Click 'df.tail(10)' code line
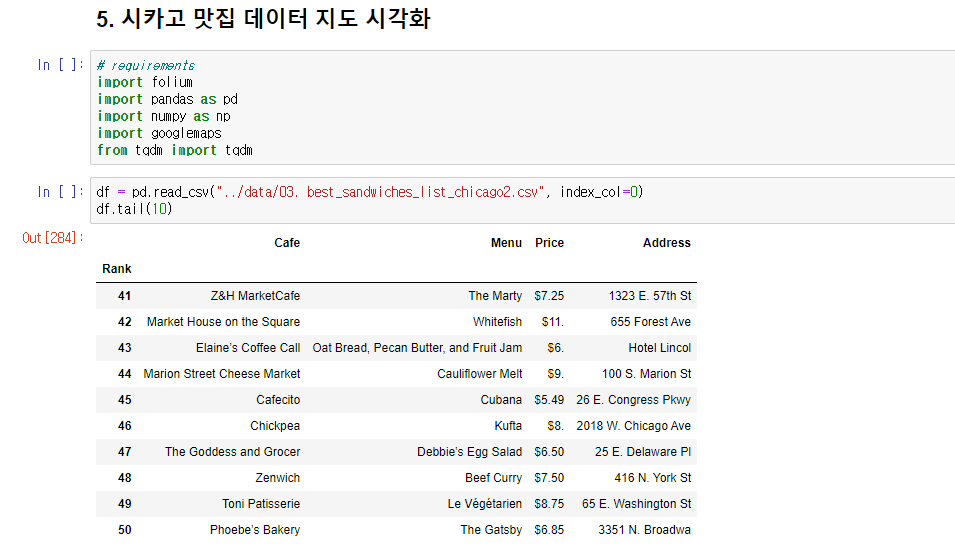 (134, 209)
